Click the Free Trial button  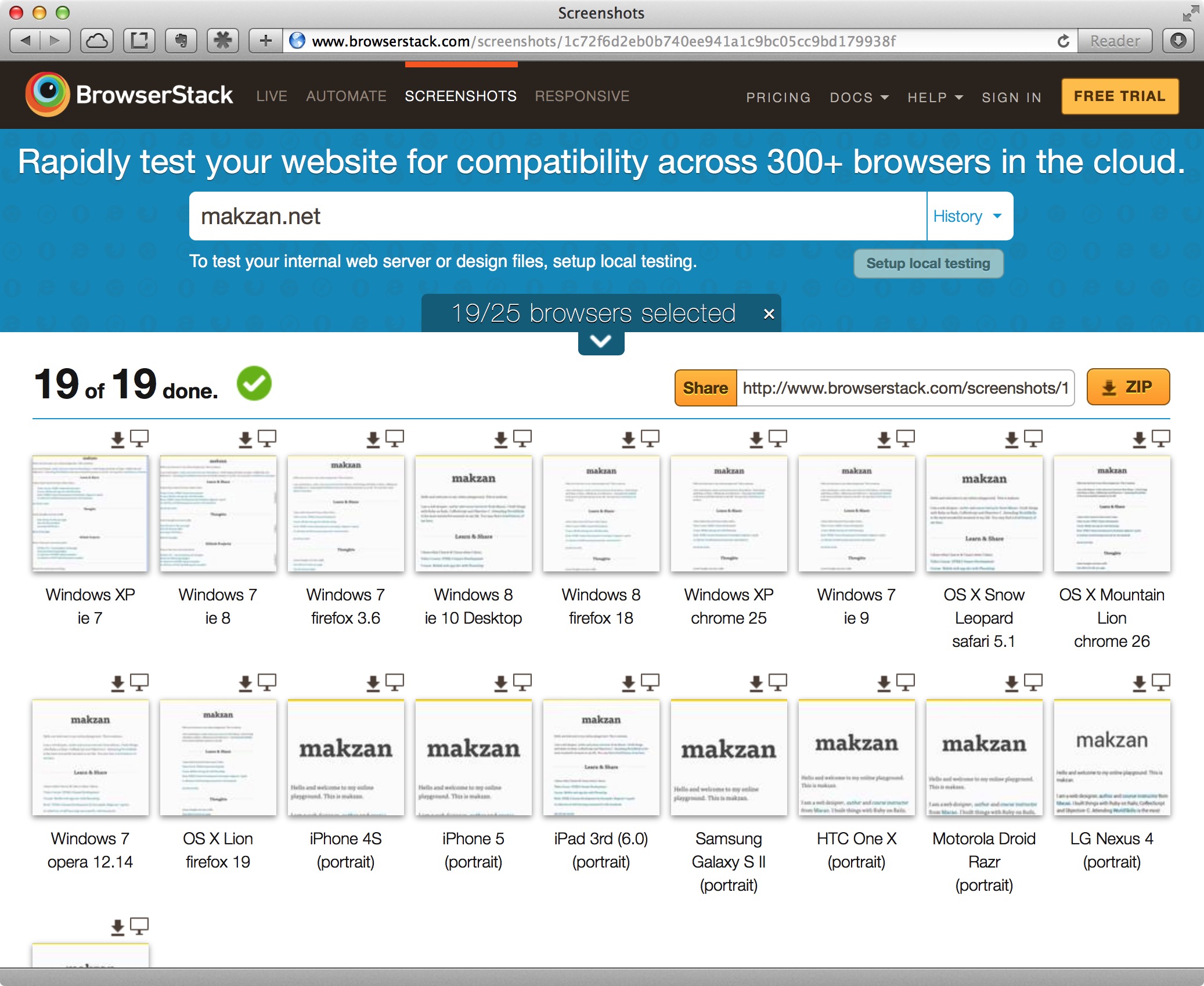(1119, 96)
